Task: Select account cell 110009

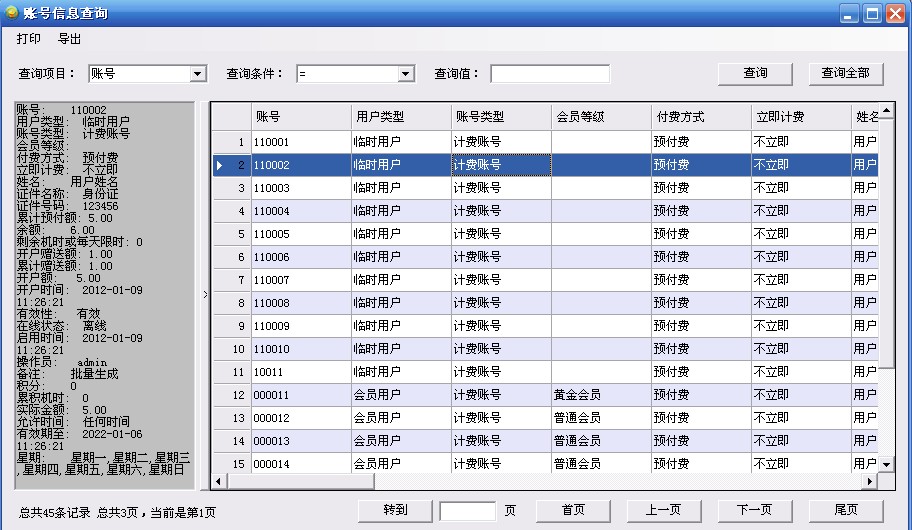Action: [301, 326]
